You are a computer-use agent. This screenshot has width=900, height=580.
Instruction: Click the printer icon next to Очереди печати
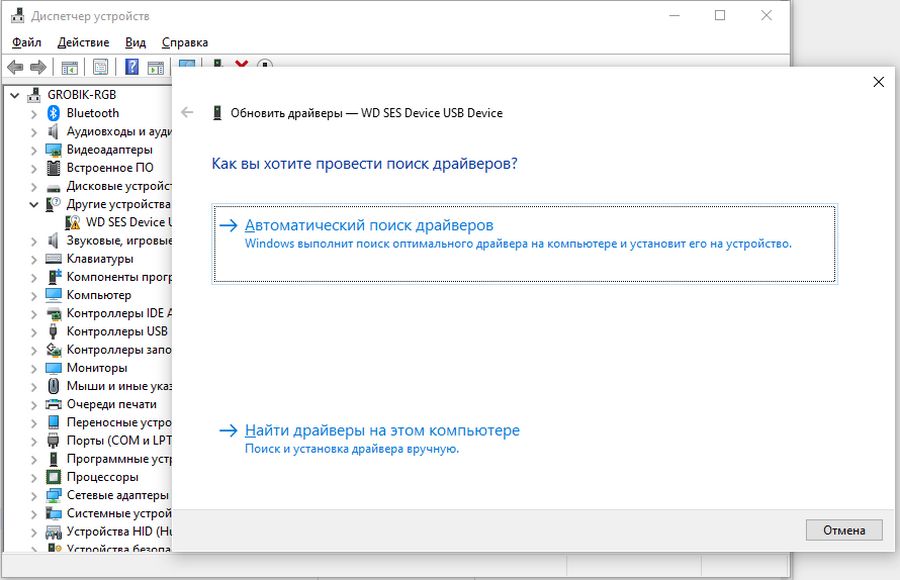point(55,404)
